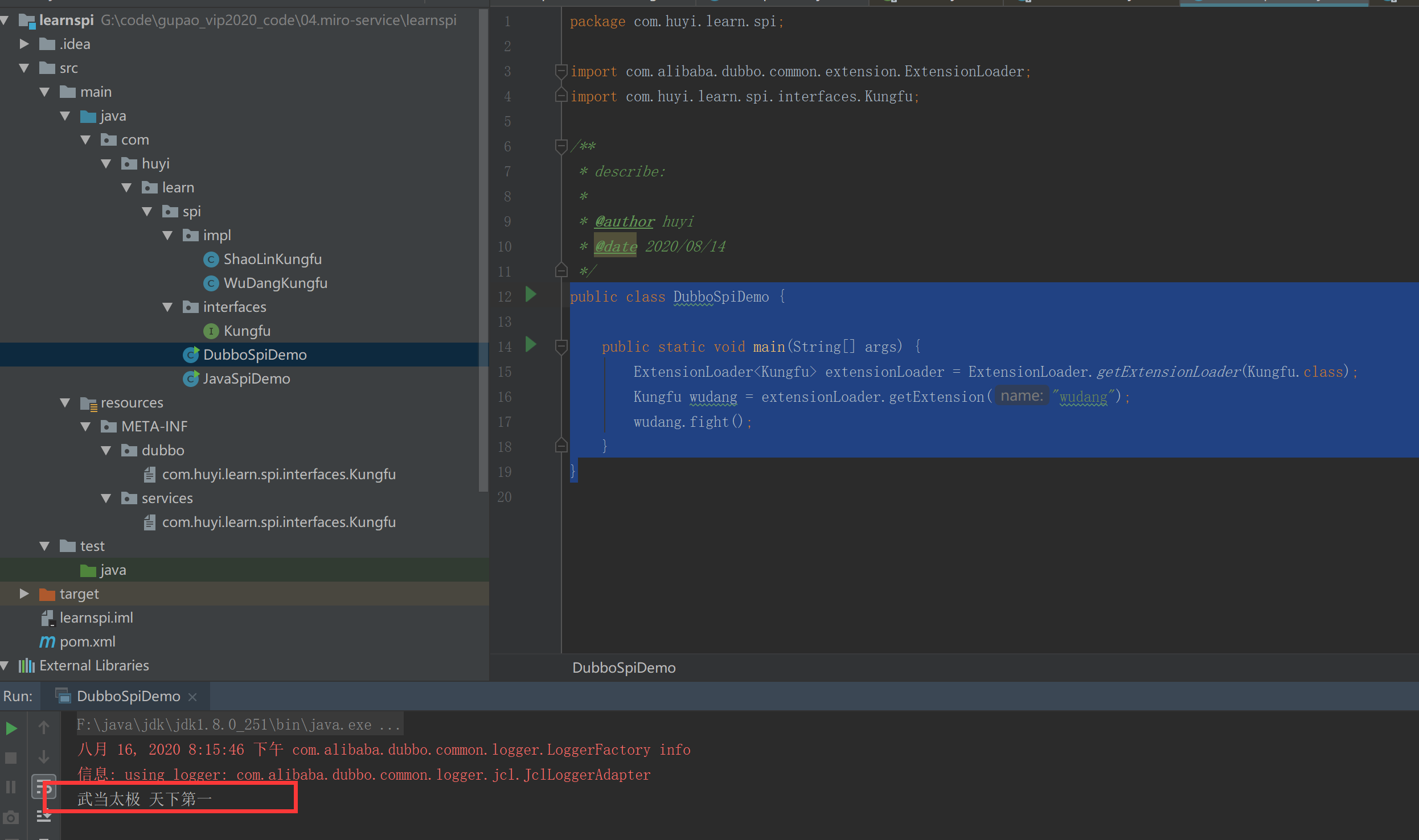Screen dimensions: 1419x840
Task: Click the pause output icon
Action: pyautogui.click(x=11, y=787)
